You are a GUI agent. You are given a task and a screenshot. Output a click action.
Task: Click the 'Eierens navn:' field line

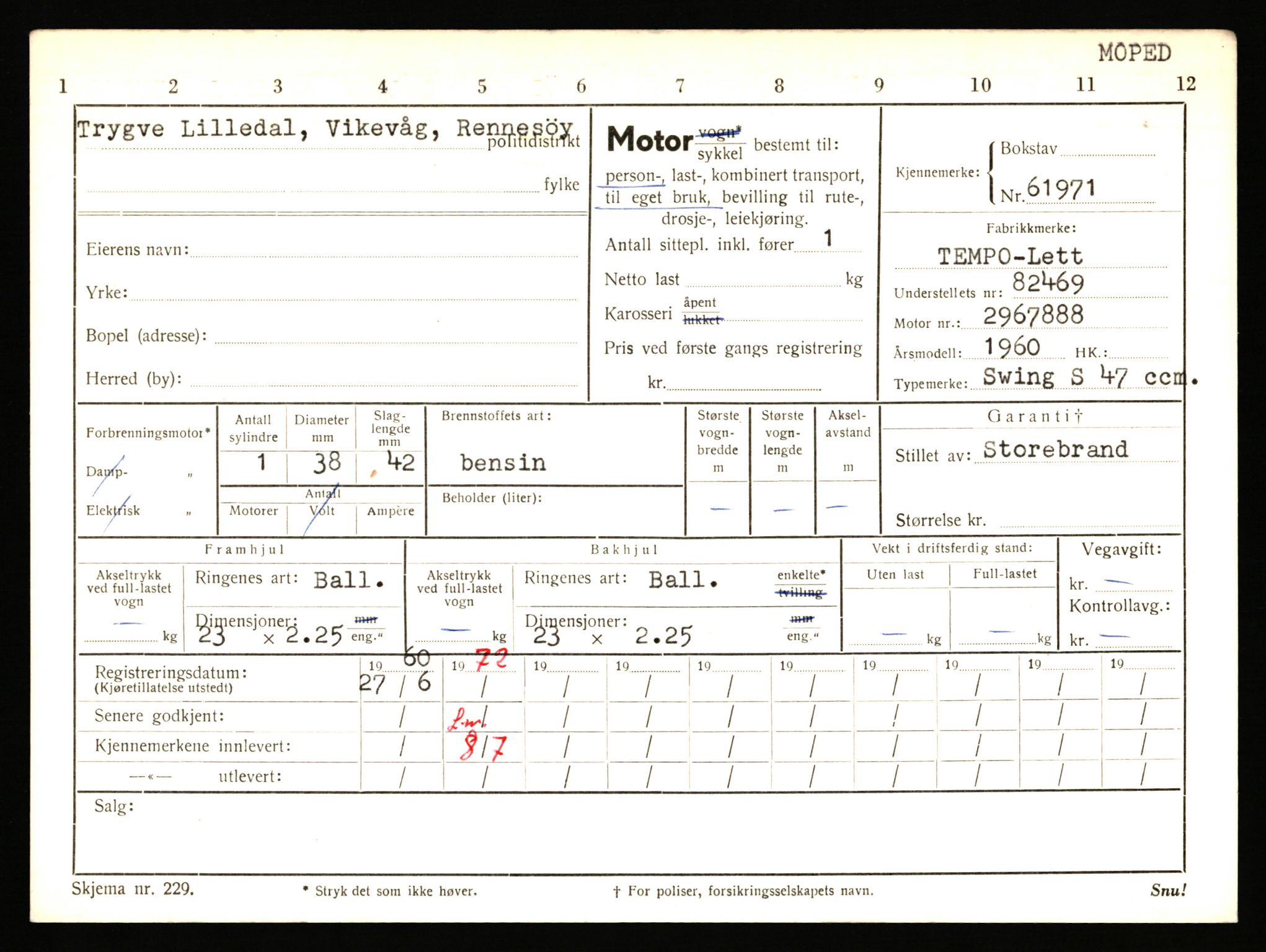pos(384,250)
